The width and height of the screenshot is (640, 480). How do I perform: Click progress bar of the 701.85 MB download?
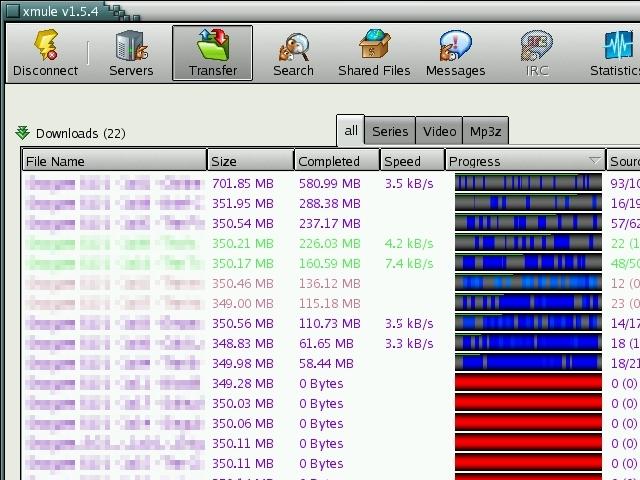pos(528,183)
